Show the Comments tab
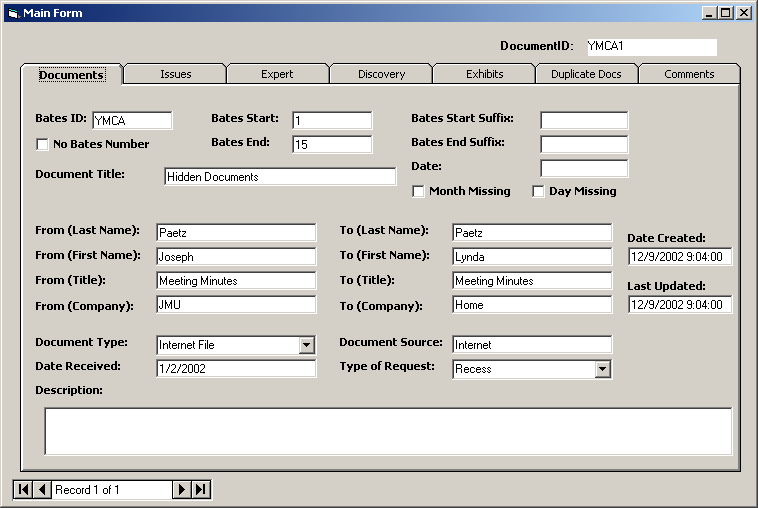The height and width of the screenshot is (508, 758). 689,74
